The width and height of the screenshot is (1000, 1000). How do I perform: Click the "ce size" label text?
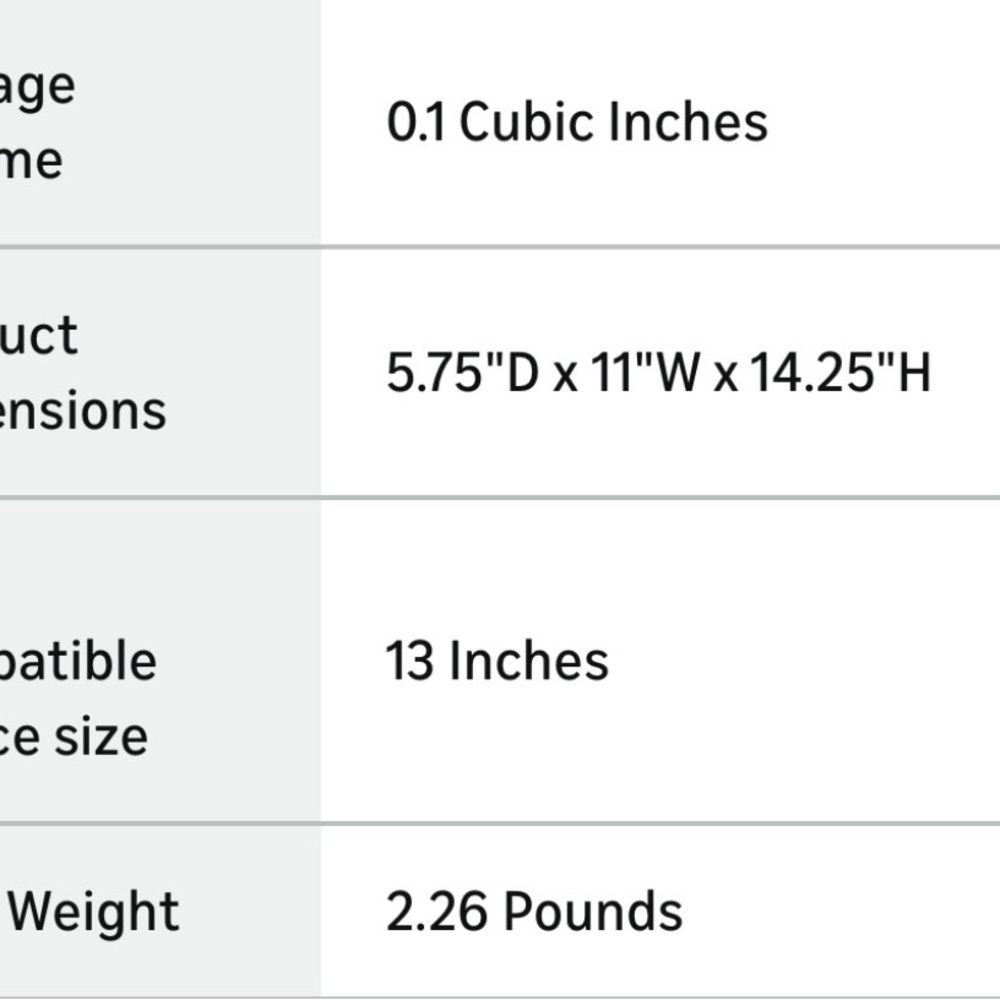click(x=73, y=737)
